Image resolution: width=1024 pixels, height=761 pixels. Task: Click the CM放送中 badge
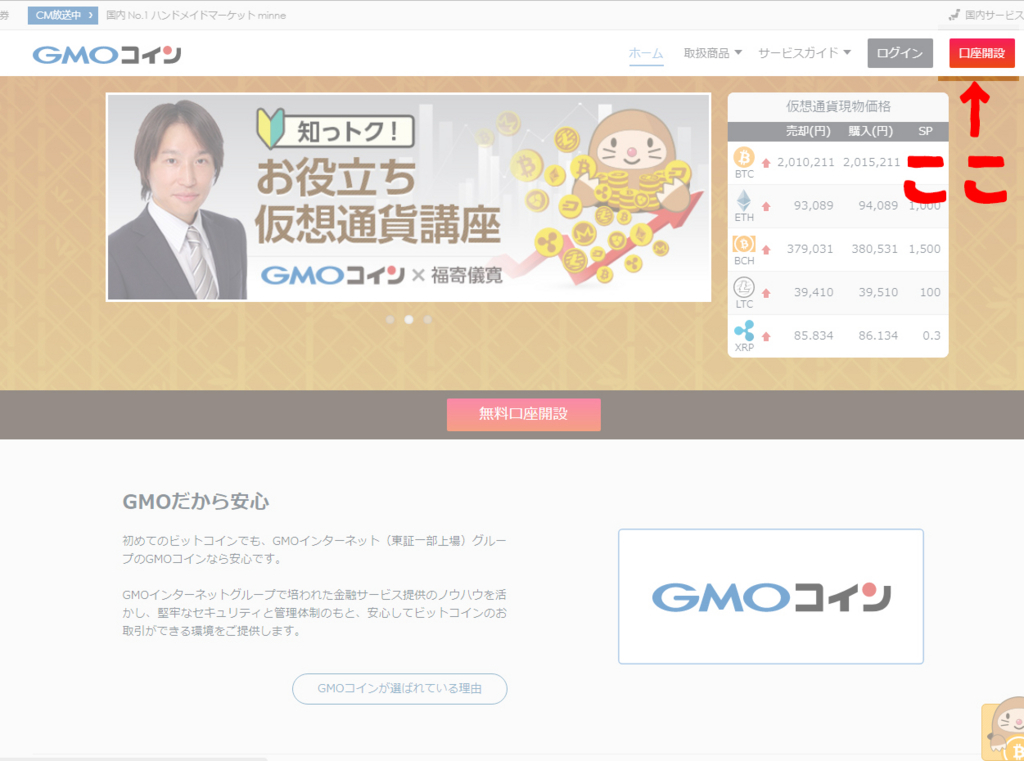coord(63,15)
